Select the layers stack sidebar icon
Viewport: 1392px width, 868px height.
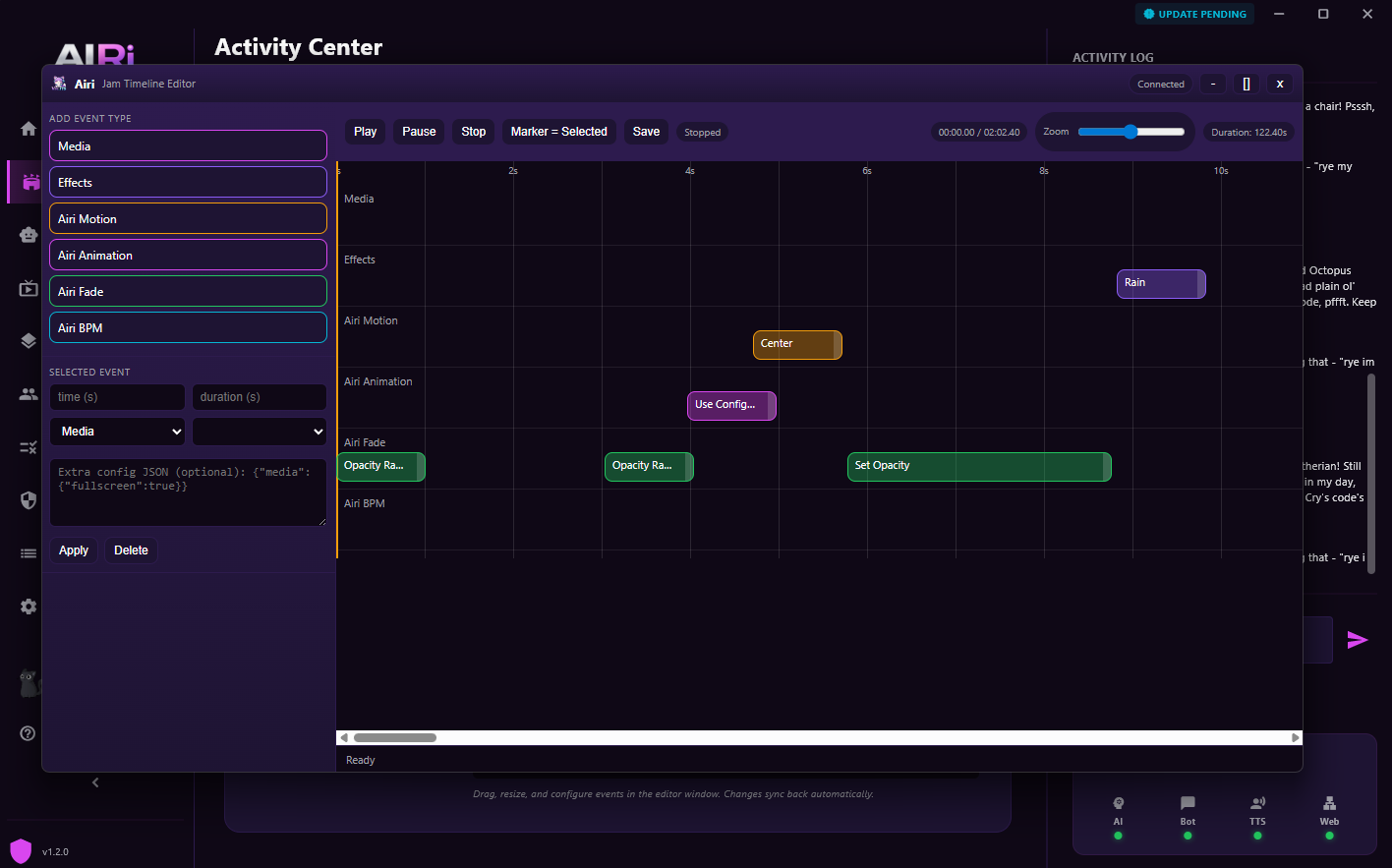pos(28,341)
